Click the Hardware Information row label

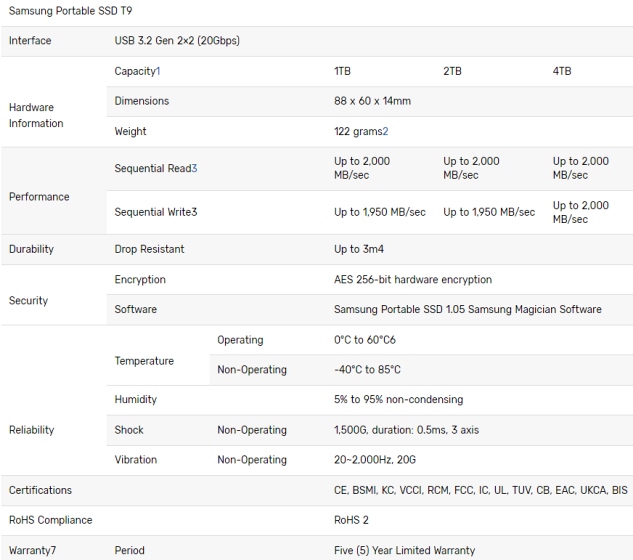point(36,115)
